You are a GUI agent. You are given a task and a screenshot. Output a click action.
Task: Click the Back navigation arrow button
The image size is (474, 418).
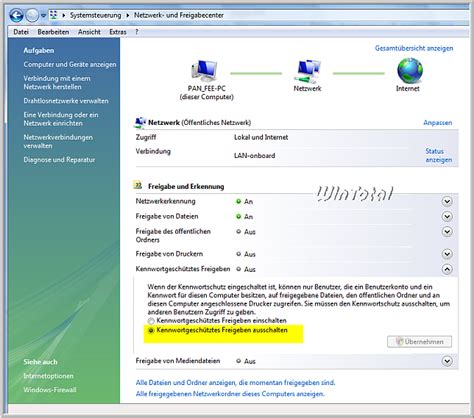pyautogui.click(x=16, y=15)
